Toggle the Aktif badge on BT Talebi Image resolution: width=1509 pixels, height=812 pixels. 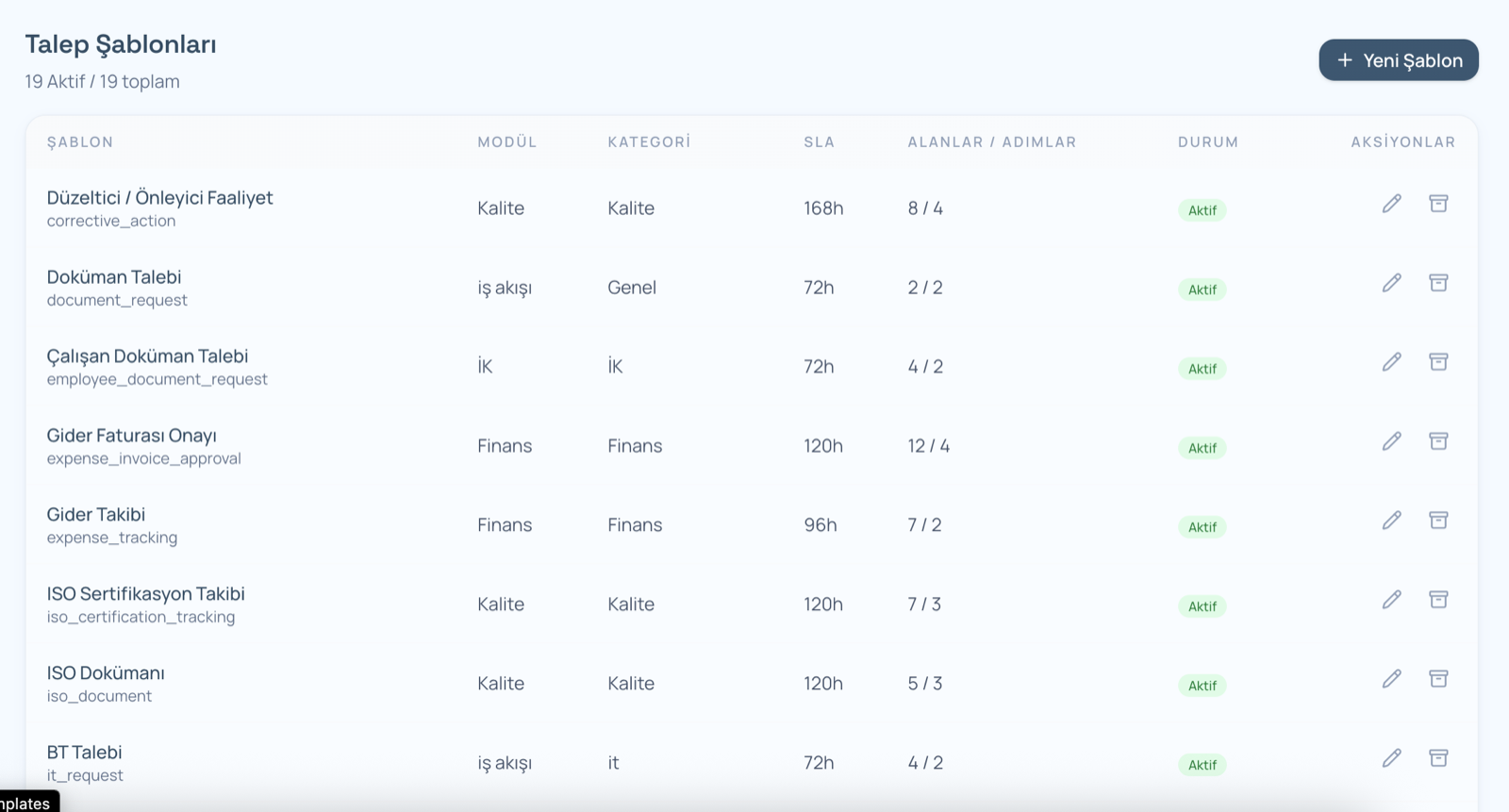(x=1202, y=765)
